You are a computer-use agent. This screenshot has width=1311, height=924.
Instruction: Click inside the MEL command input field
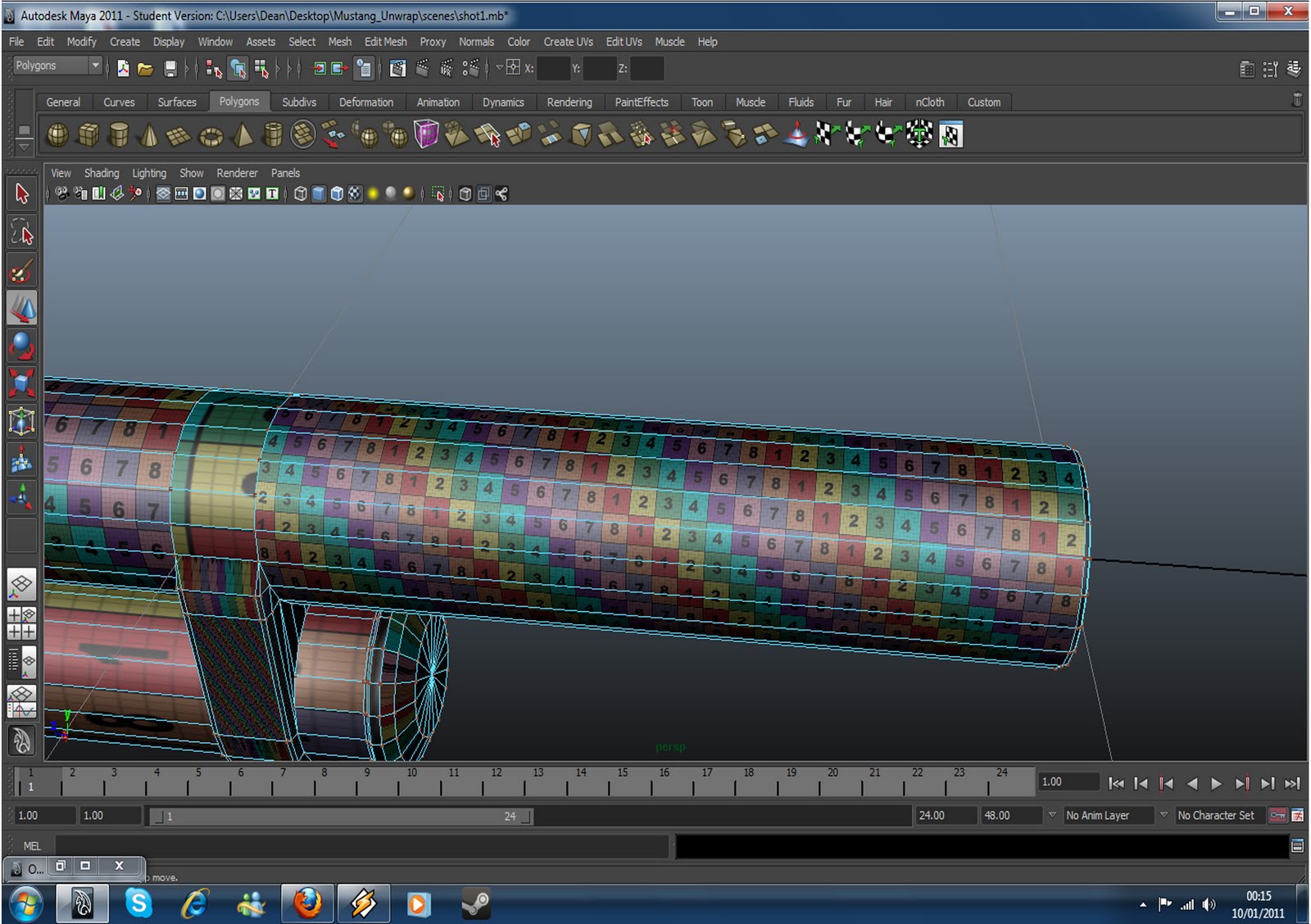(361, 846)
